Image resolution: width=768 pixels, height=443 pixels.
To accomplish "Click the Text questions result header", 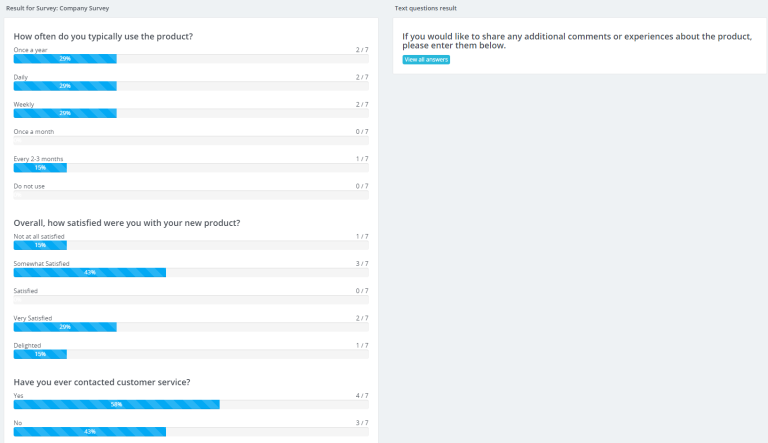I will pyautogui.click(x=426, y=8).
